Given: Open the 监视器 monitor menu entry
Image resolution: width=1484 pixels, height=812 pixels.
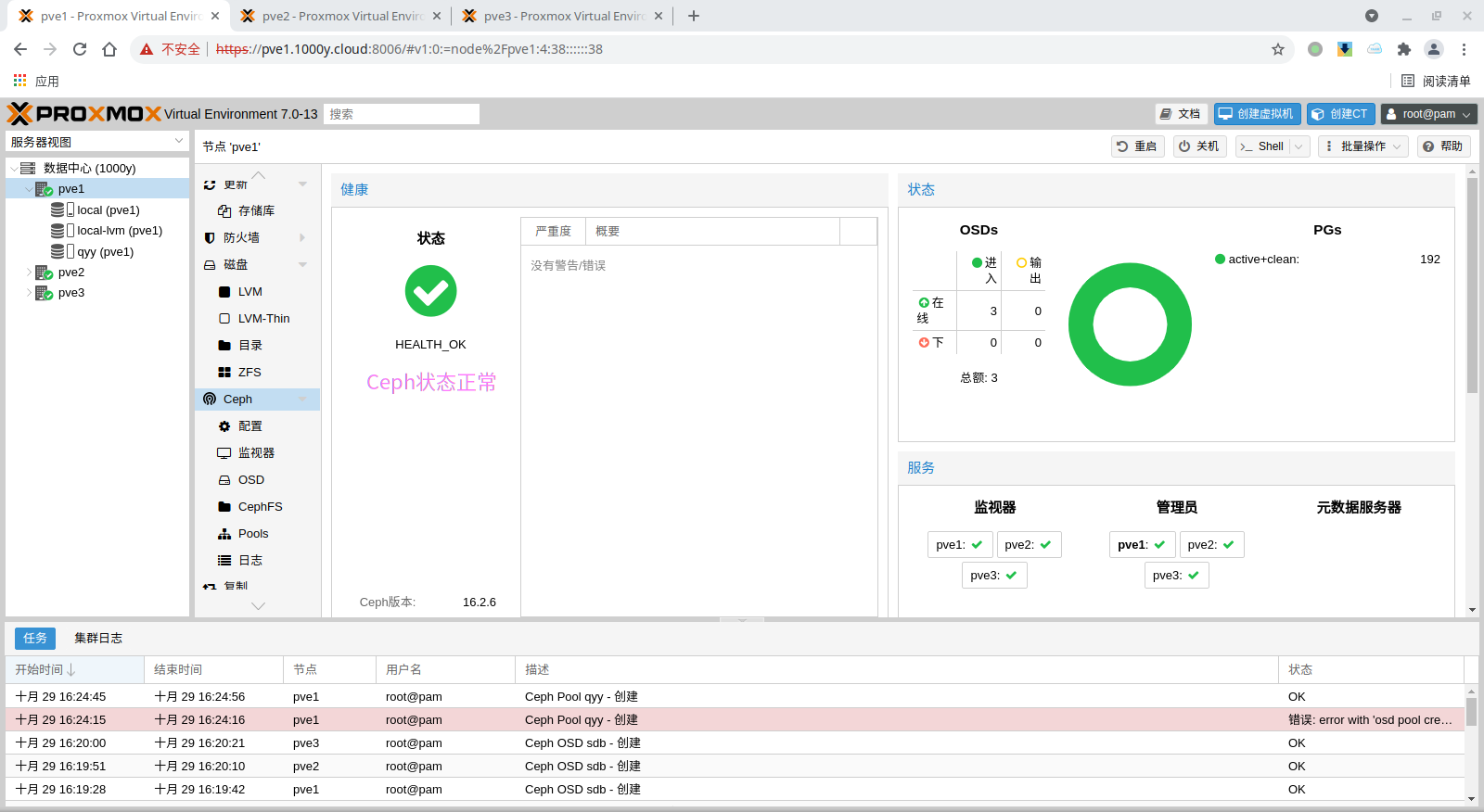Looking at the screenshot, I should tap(255, 453).
